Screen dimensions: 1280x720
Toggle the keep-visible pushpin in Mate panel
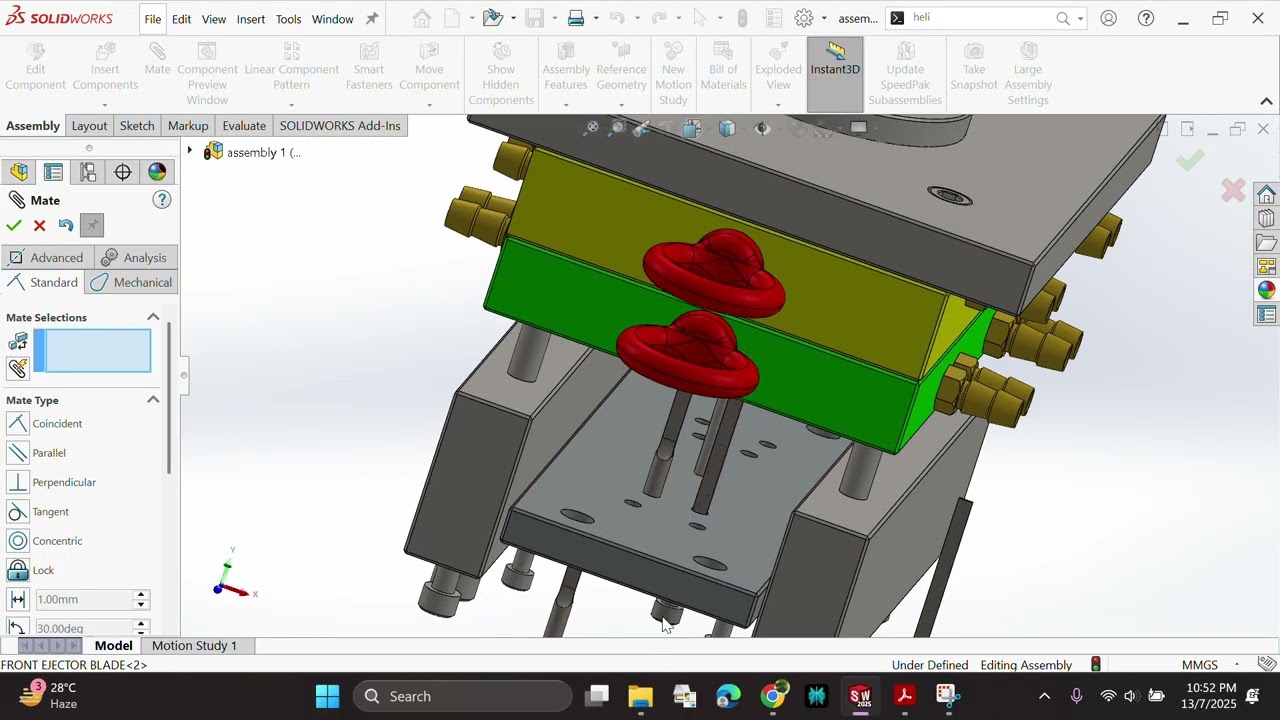[92, 226]
